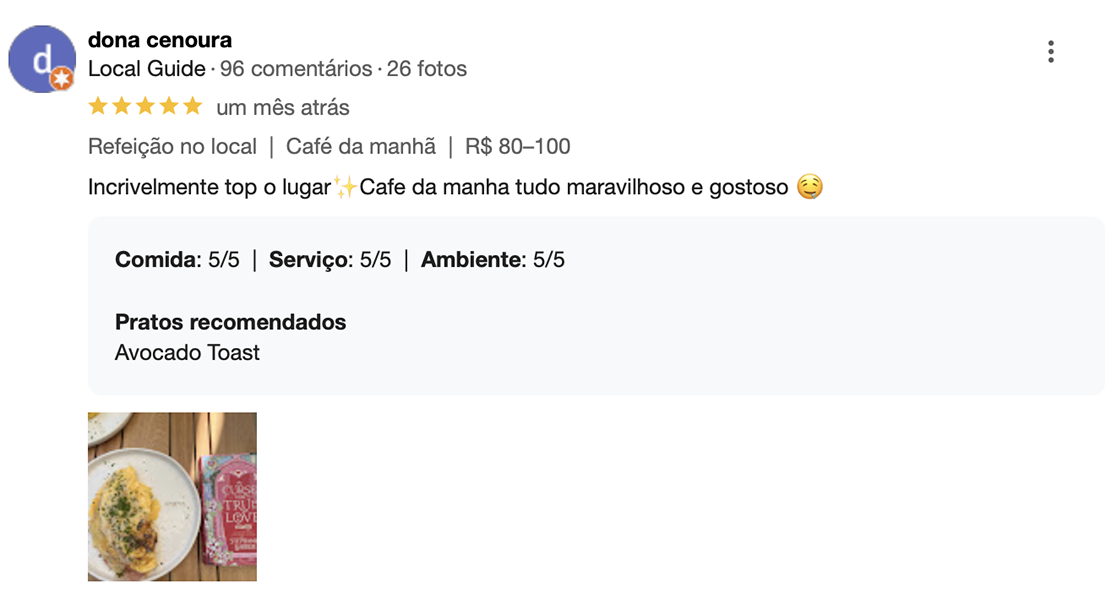The width and height of the screenshot is (1117, 600).
Task: Click the first gold star
Action: pyautogui.click(x=98, y=107)
